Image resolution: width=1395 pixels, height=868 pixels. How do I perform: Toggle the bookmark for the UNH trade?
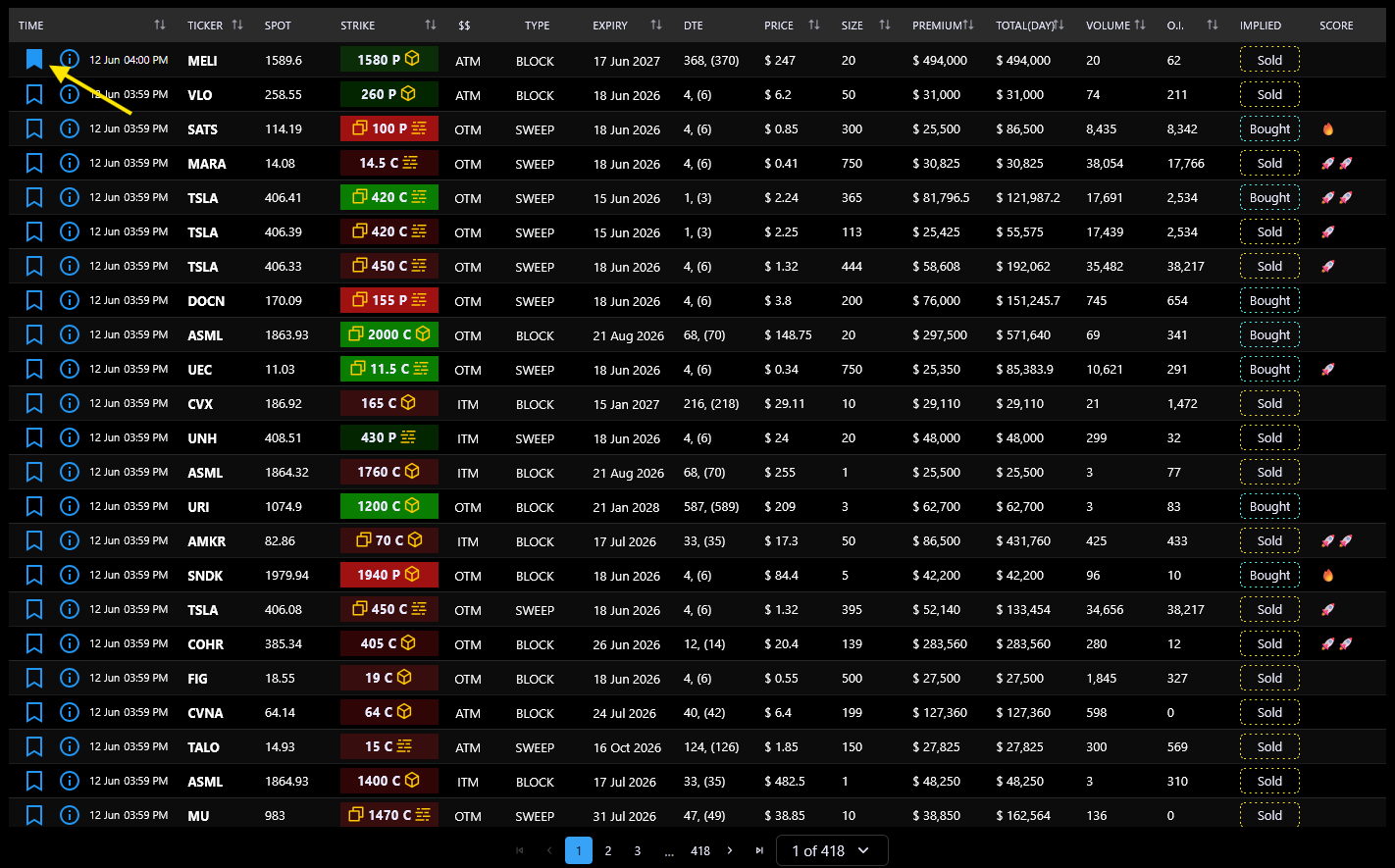pyautogui.click(x=34, y=437)
